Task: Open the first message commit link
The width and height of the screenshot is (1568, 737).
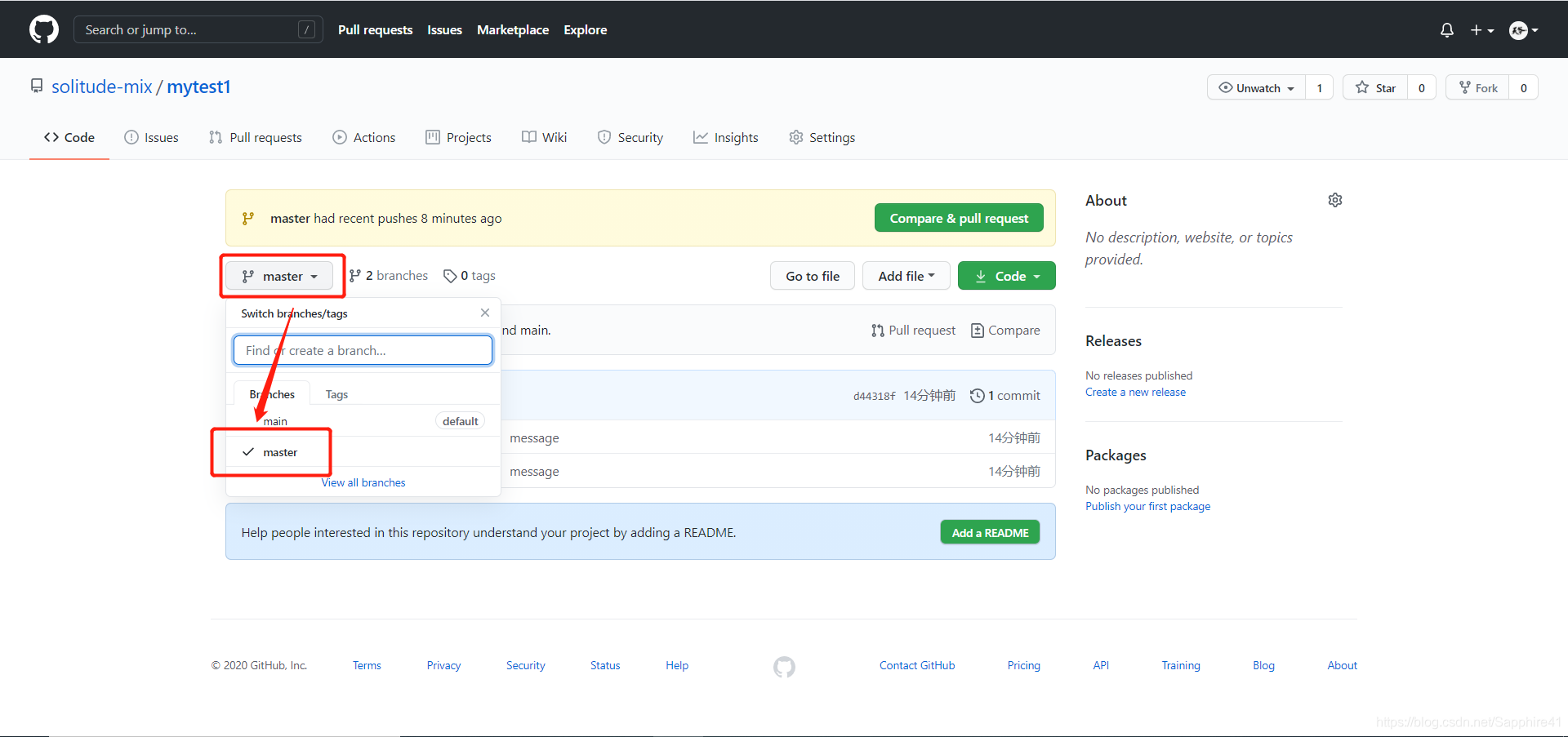Action: [534, 437]
